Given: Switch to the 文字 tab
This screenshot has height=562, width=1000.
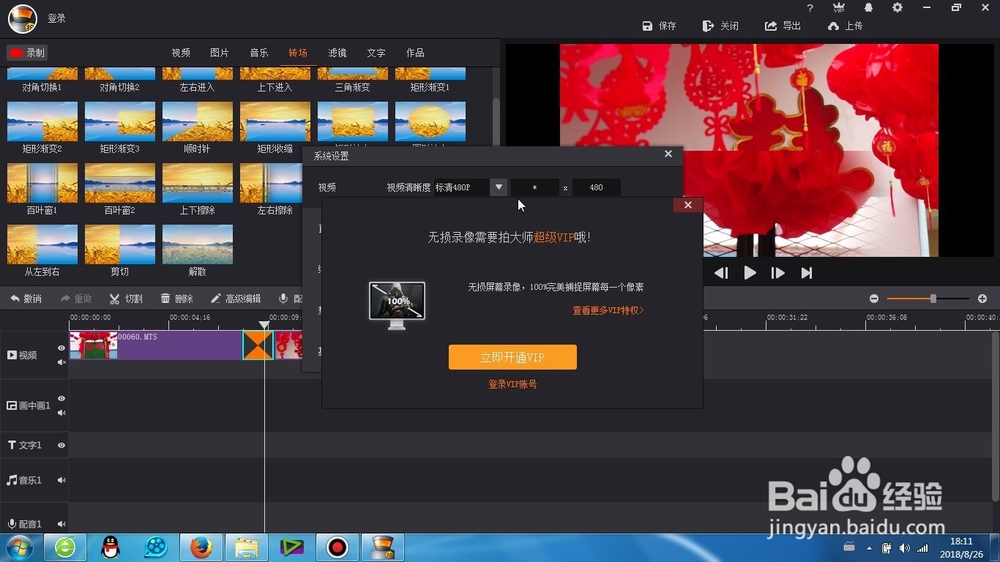Looking at the screenshot, I should tap(376, 53).
